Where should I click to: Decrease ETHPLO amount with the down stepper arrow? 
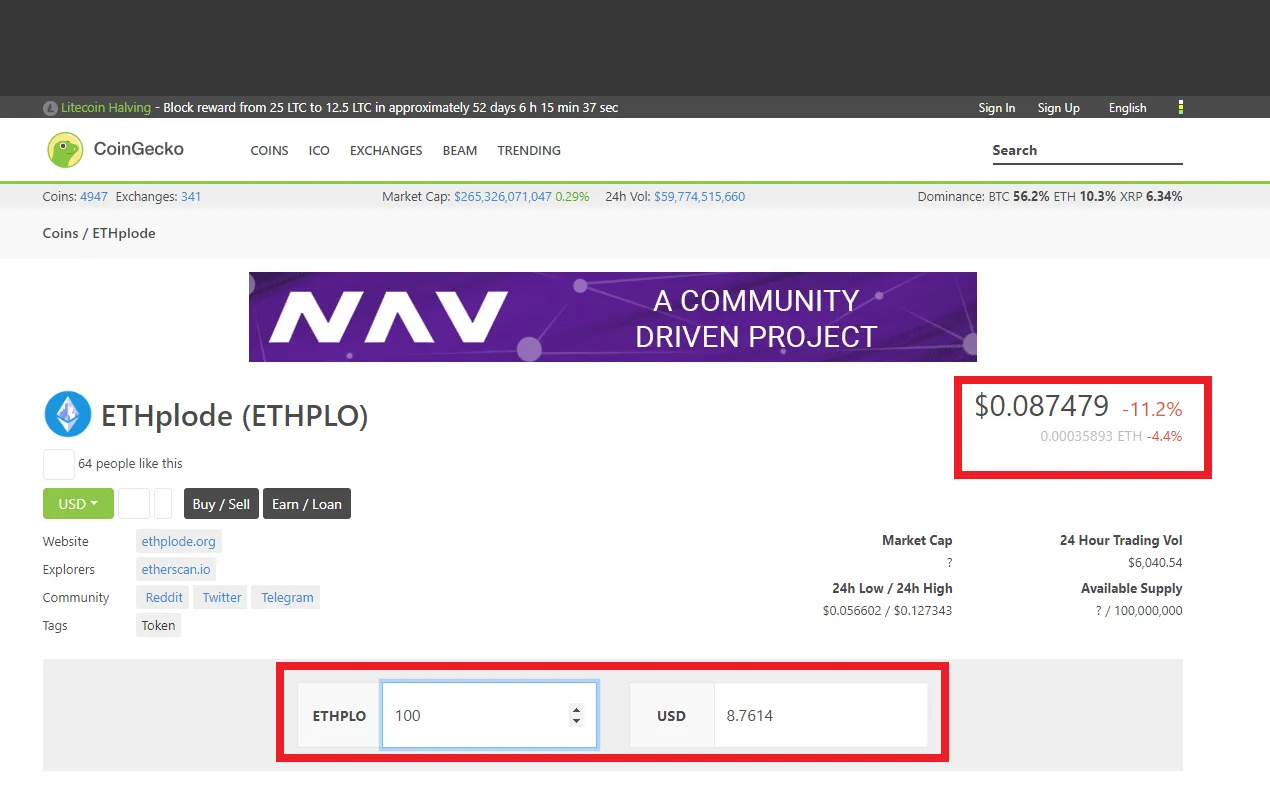pyautogui.click(x=576, y=721)
